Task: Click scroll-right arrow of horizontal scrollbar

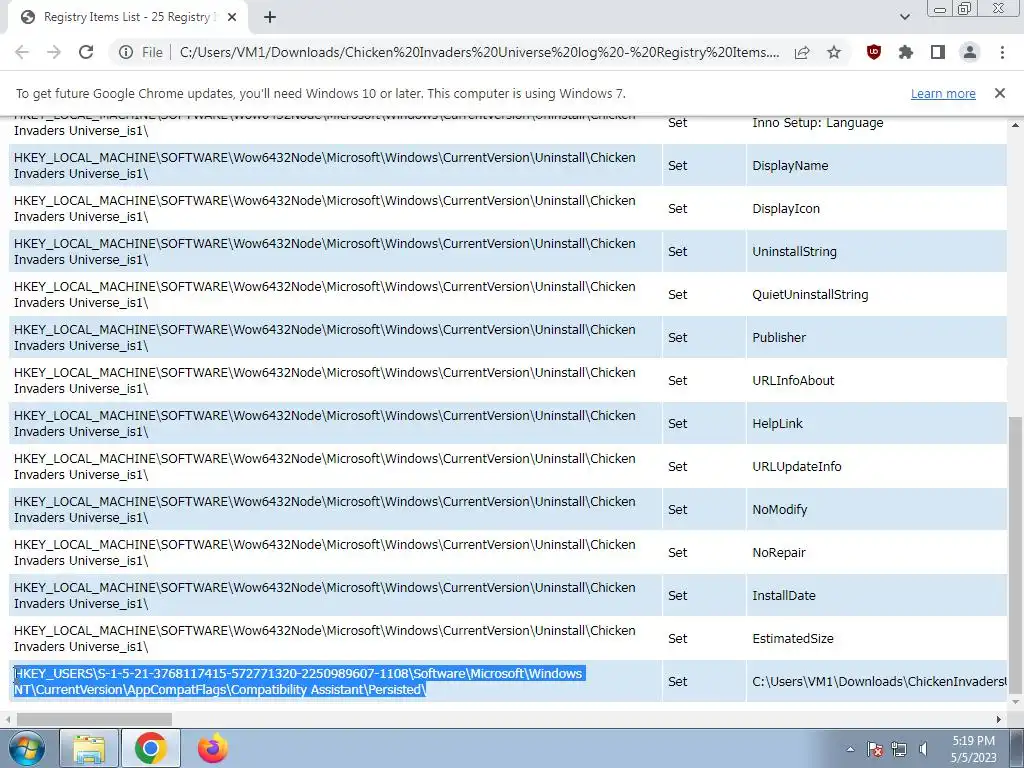Action: click(x=999, y=720)
